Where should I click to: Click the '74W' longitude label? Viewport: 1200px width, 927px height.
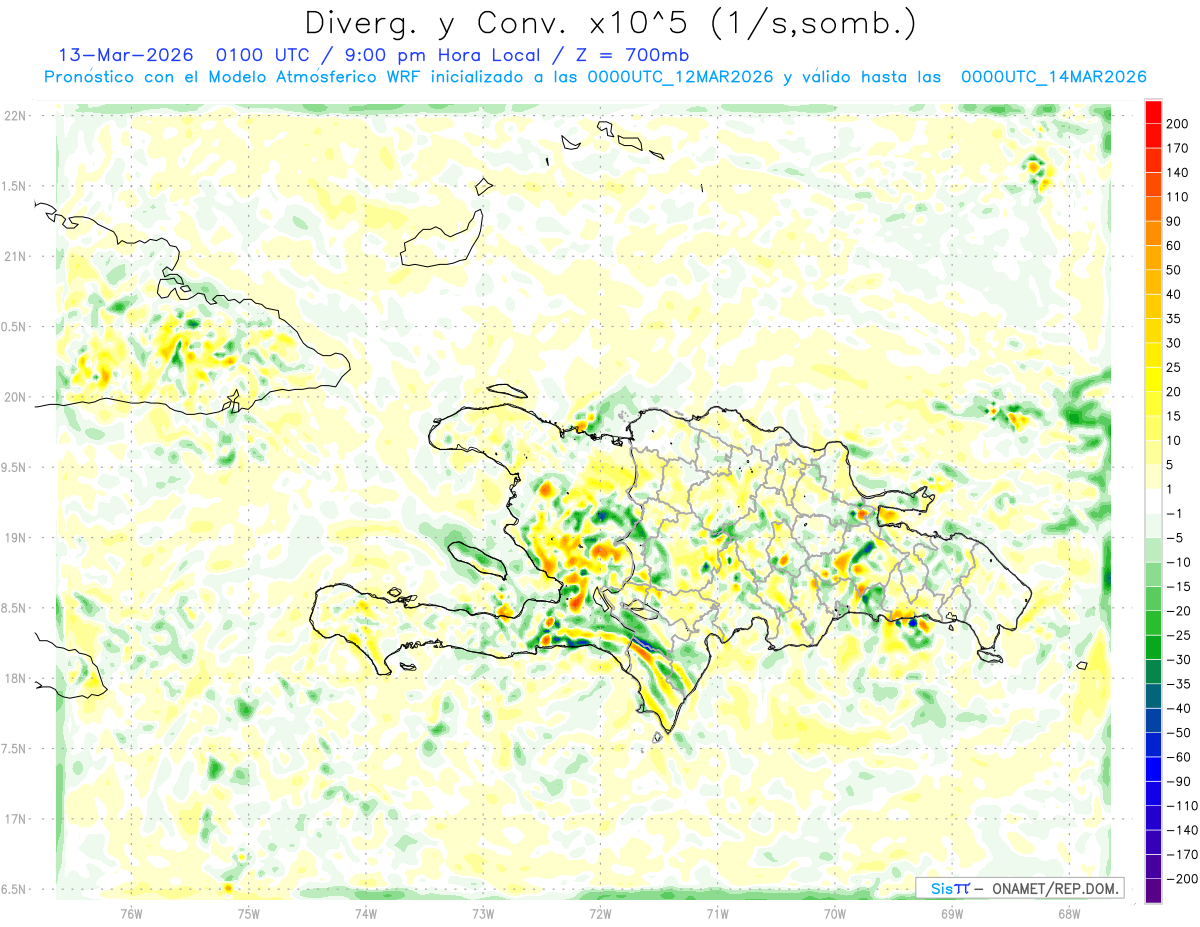coord(365,913)
